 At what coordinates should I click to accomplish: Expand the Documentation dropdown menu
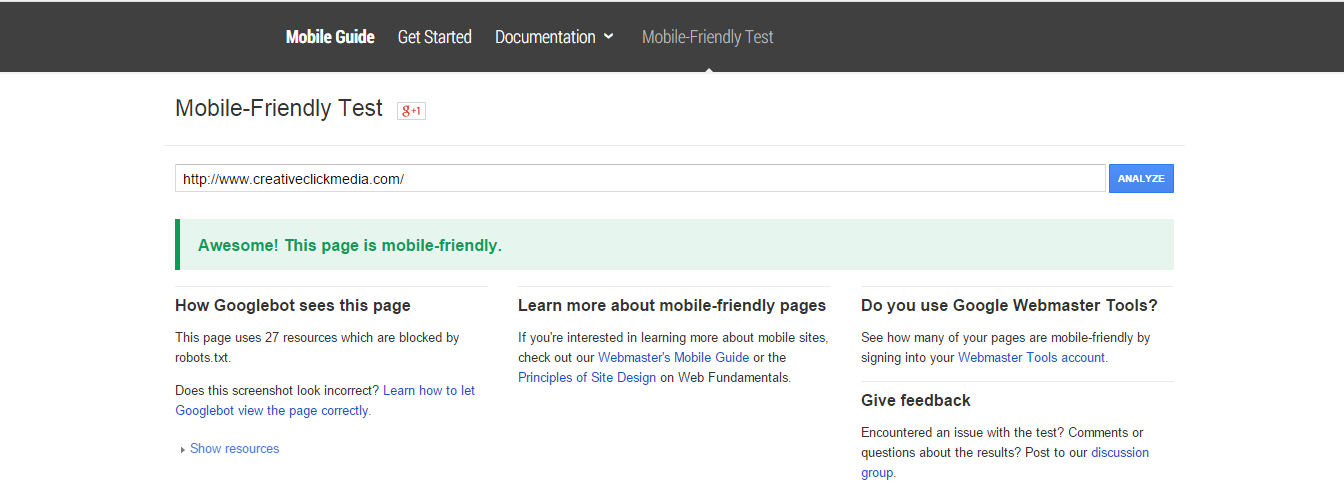554,37
